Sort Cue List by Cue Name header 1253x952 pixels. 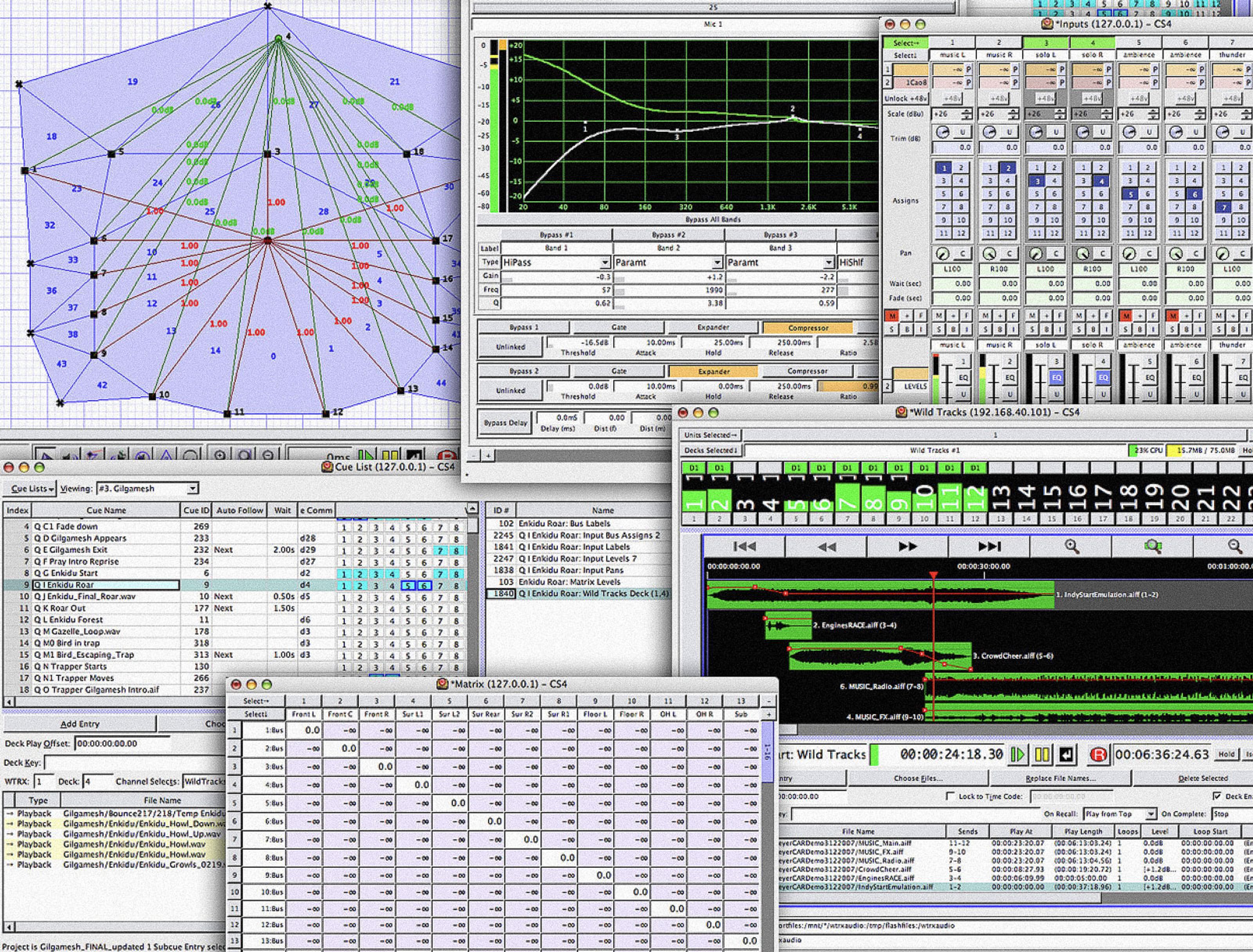click(106, 510)
